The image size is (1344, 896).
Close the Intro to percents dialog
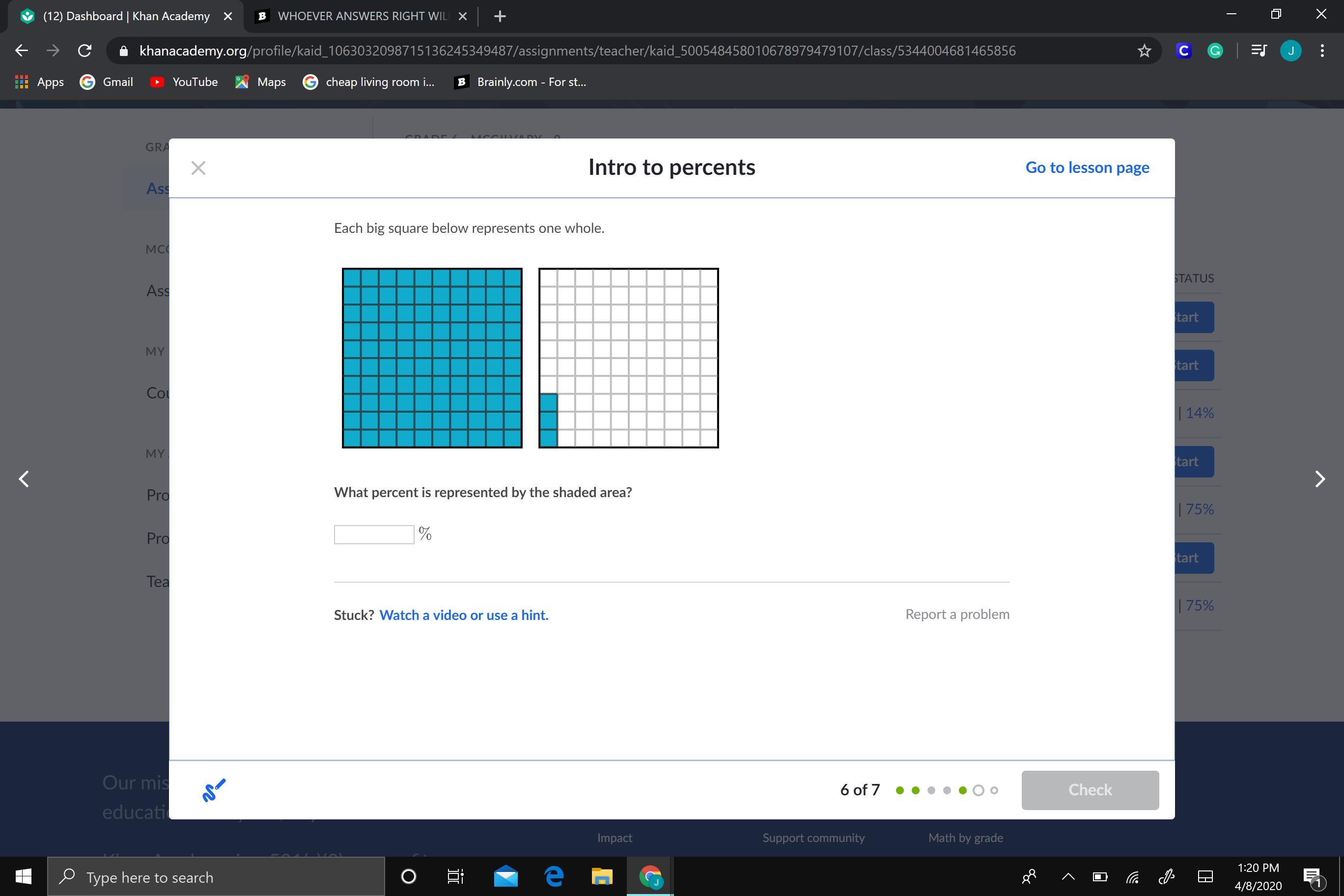click(x=198, y=168)
